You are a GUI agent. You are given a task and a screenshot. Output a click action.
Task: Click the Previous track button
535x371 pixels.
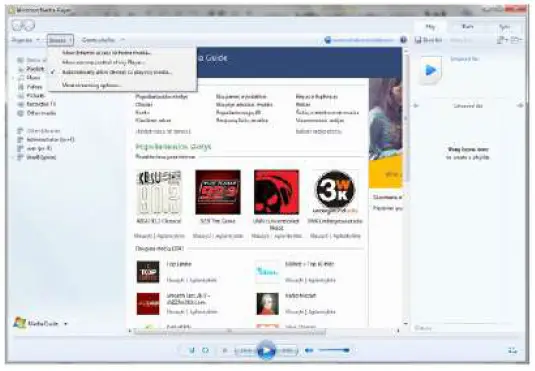pyautogui.click(x=245, y=350)
